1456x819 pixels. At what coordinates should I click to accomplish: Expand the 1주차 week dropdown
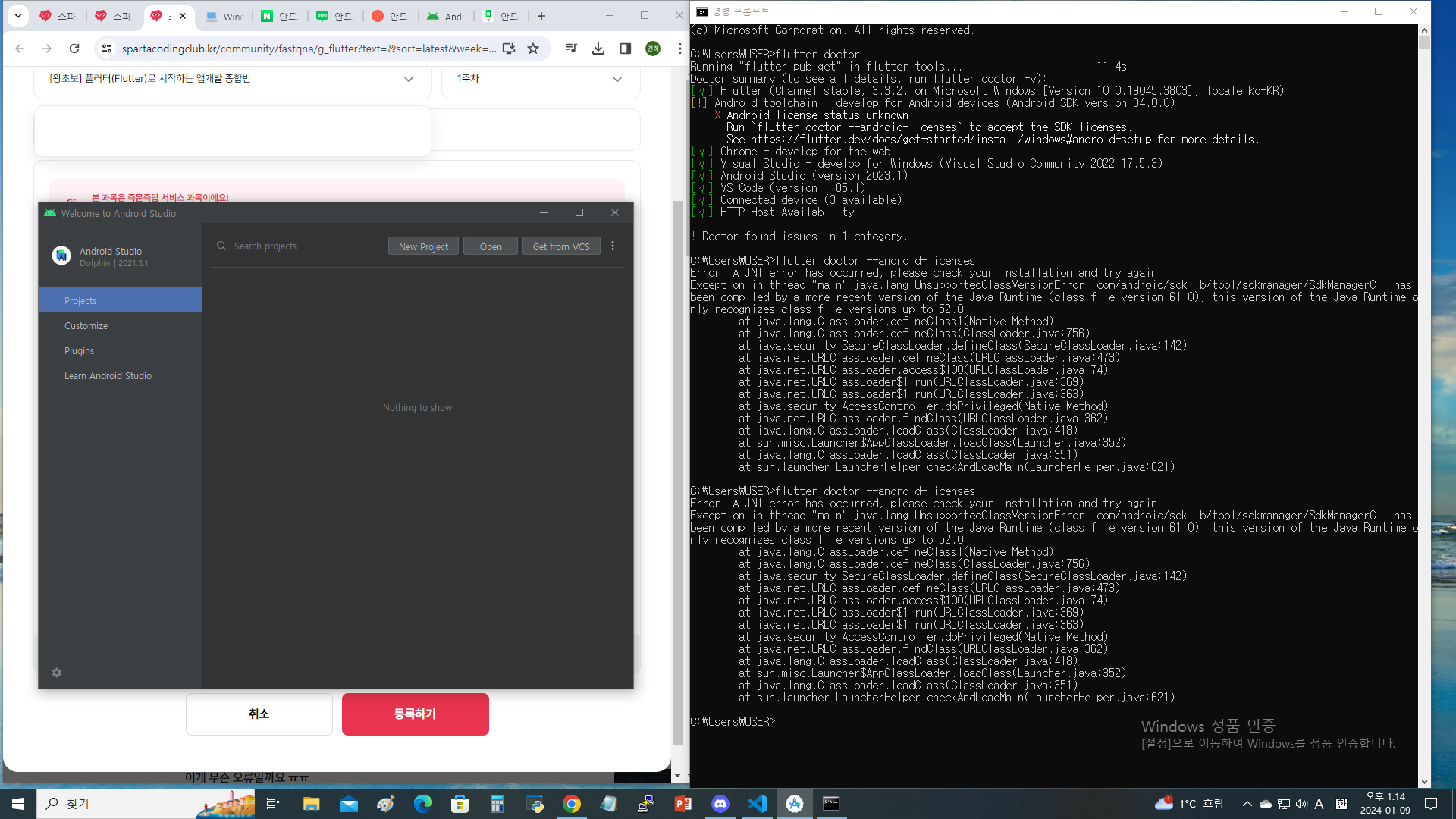(x=617, y=79)
